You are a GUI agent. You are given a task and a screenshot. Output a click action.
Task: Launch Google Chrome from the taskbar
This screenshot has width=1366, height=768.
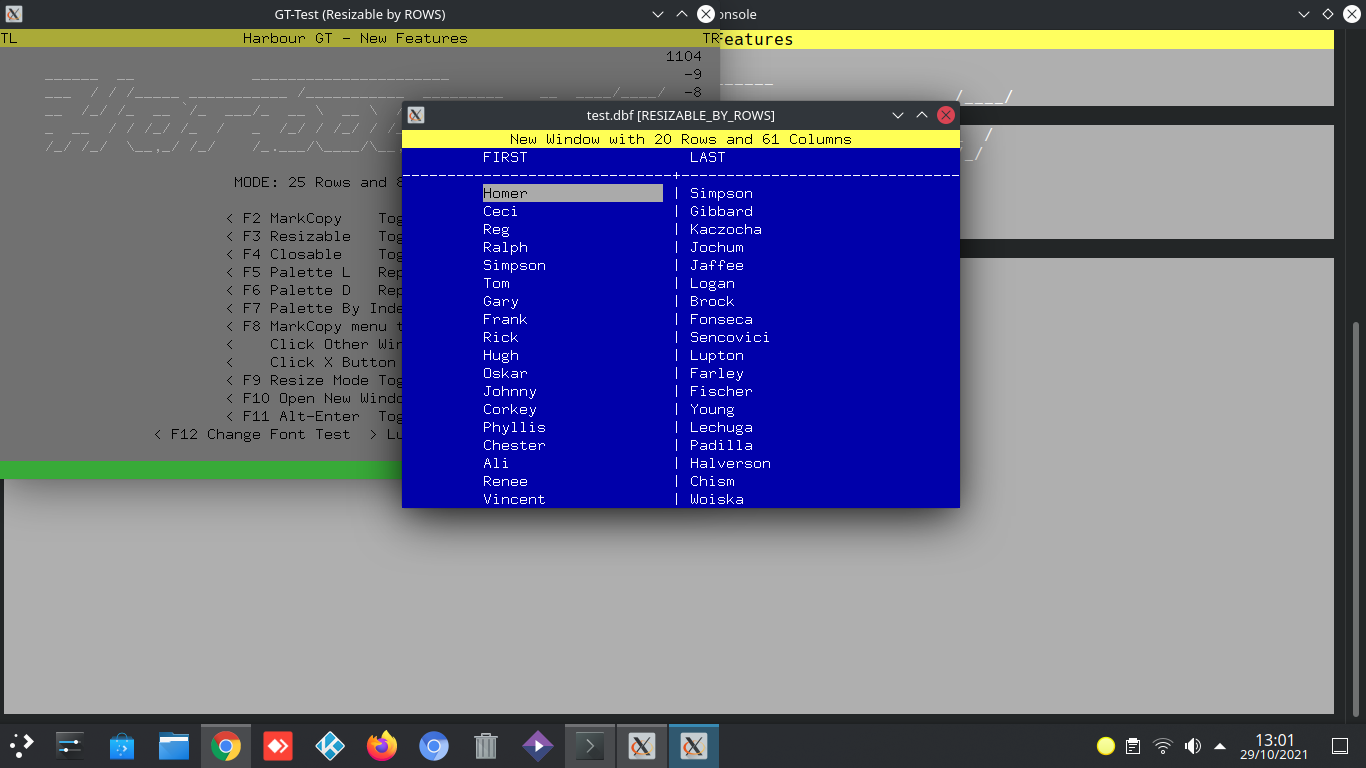click(x=226, y=746)
